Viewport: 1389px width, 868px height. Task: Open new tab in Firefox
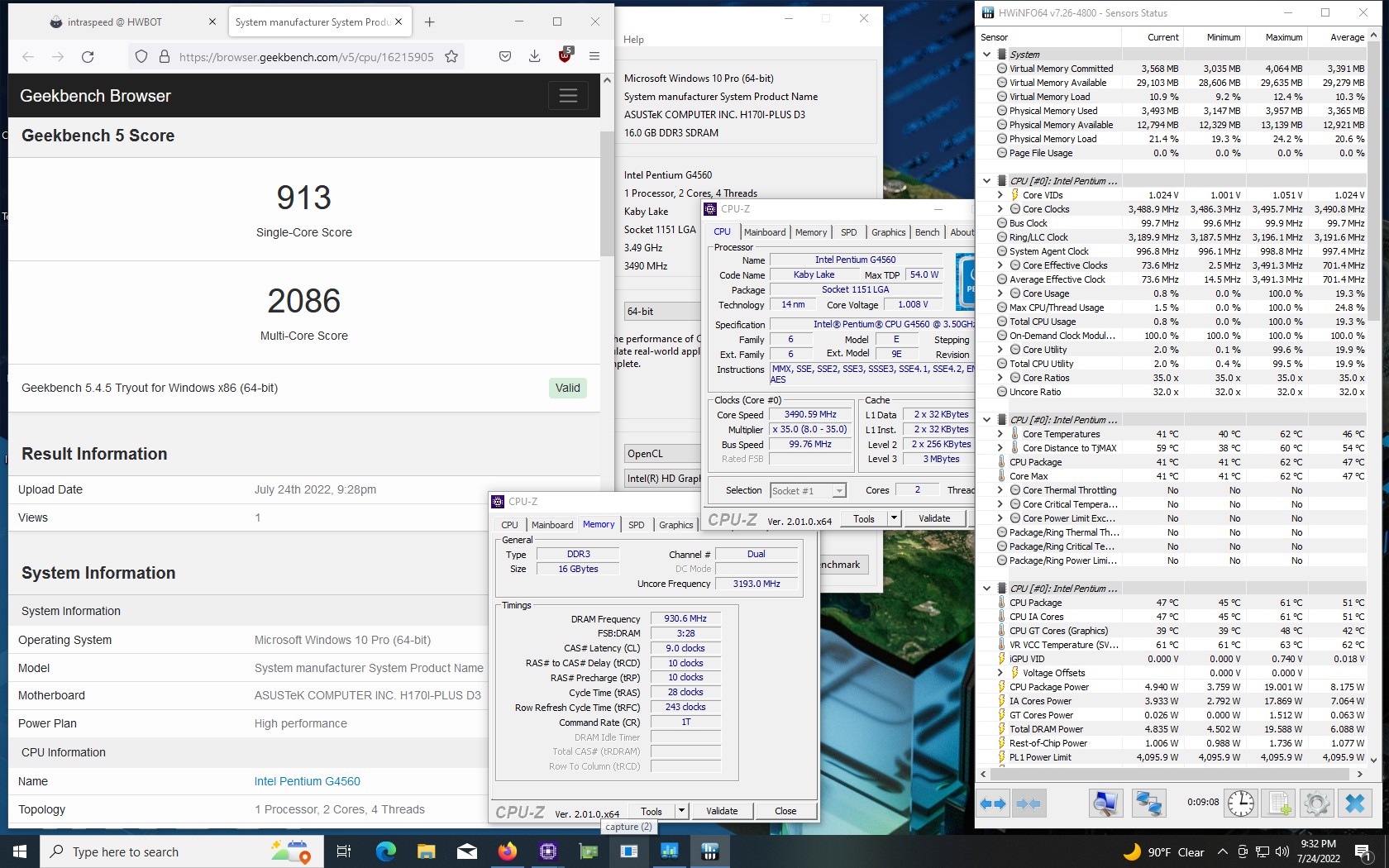point(429,22)
